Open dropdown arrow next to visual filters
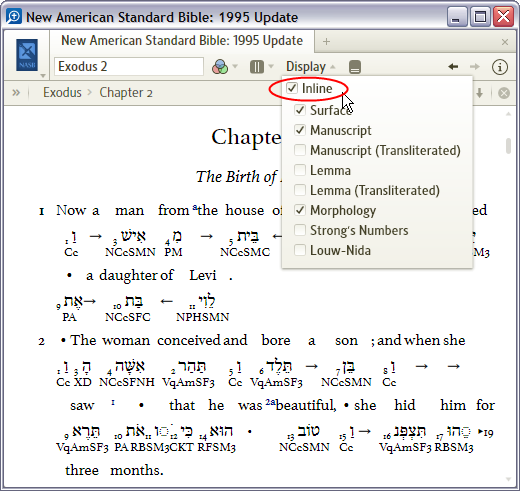This screenshot has height=491, width=520. tap(235, 66)
